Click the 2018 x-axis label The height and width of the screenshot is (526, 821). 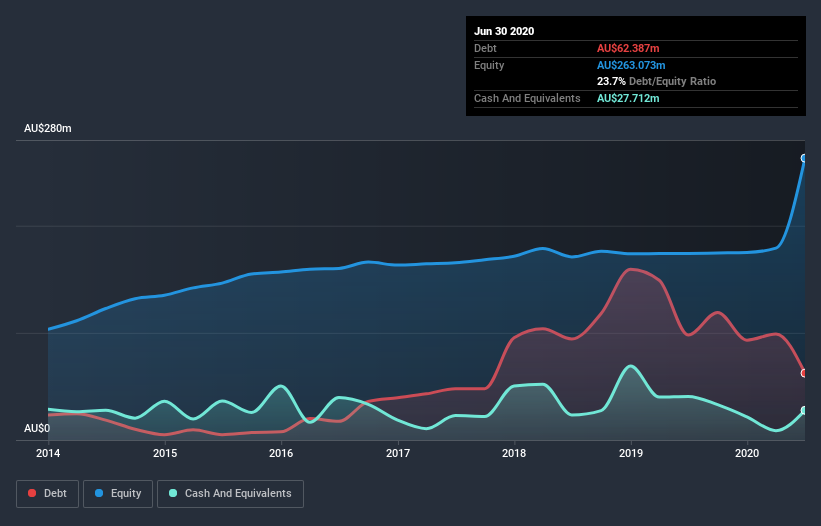(x=514, y=453)
